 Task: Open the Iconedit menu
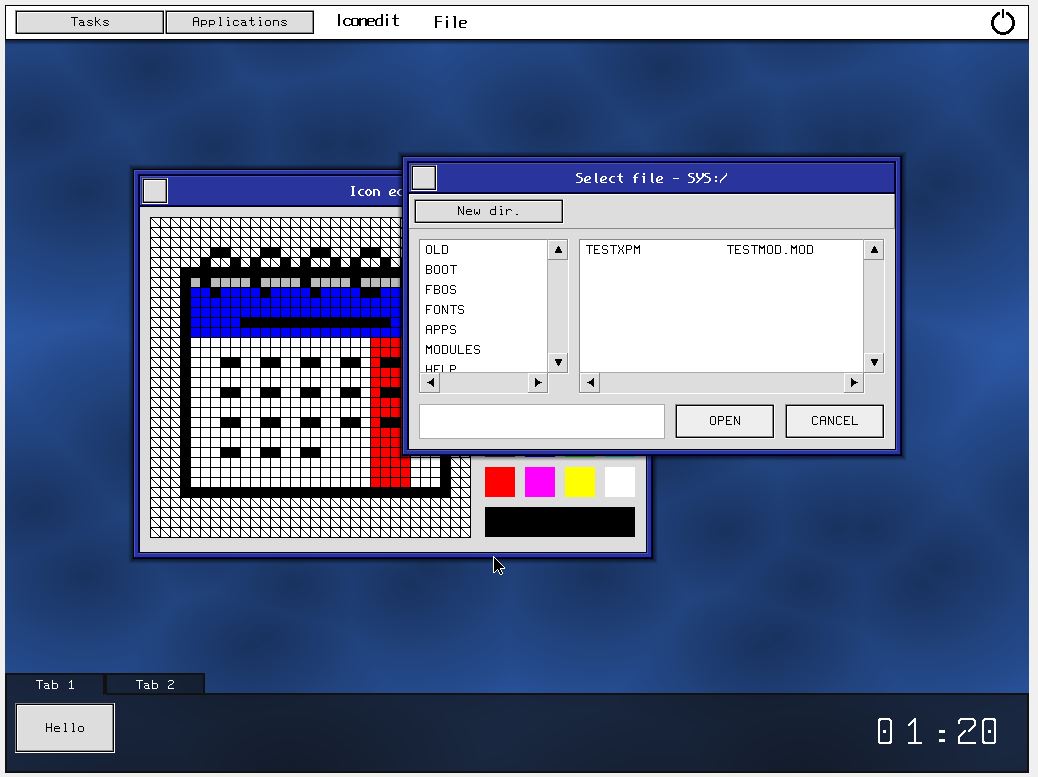click(368, 21)
